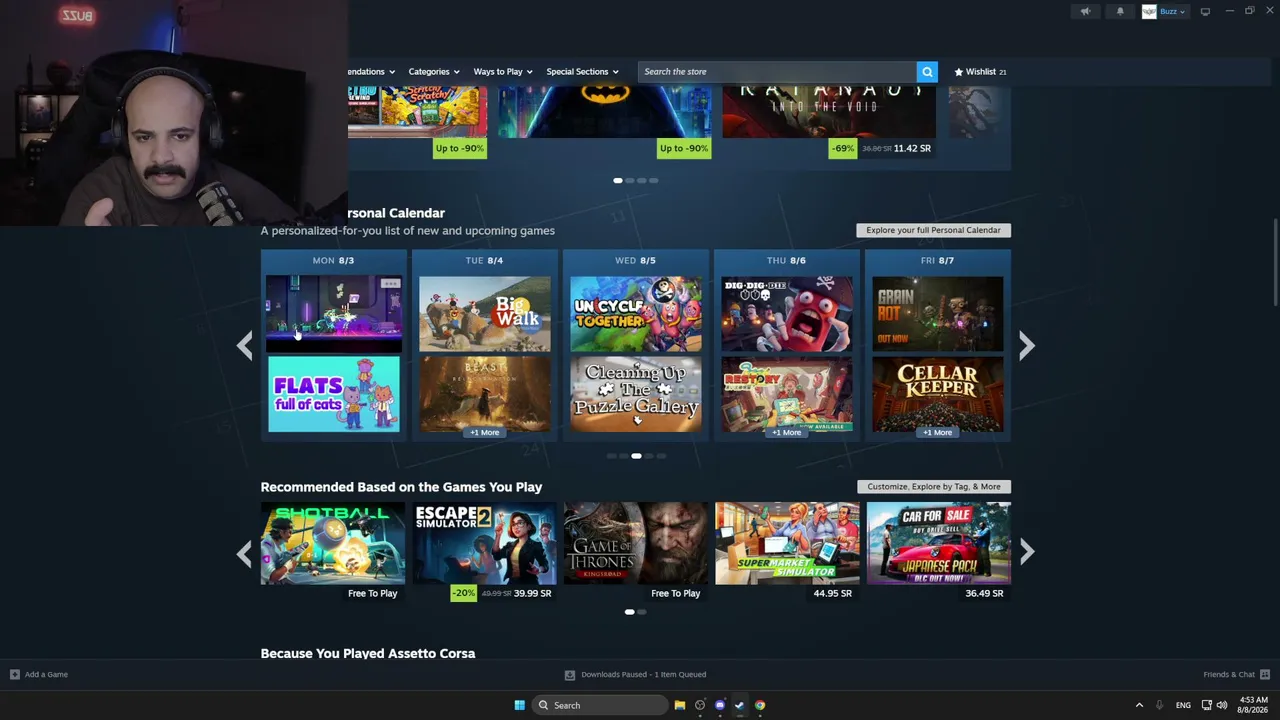Click the Steam taskbar icon
Viewport: 1280px width, 720px height.
(x=739, y=705)
